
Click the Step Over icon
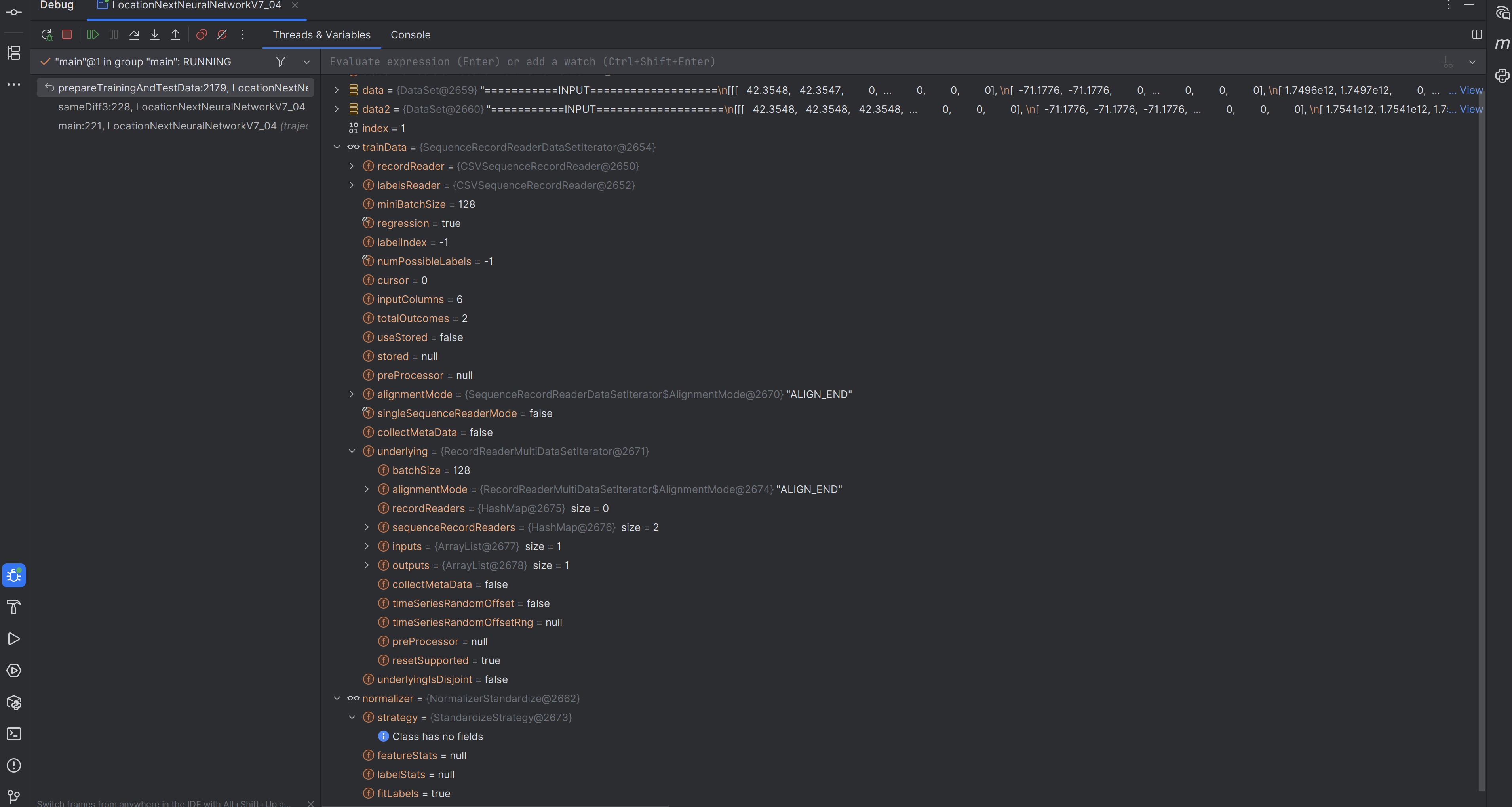tap(134, 34)
